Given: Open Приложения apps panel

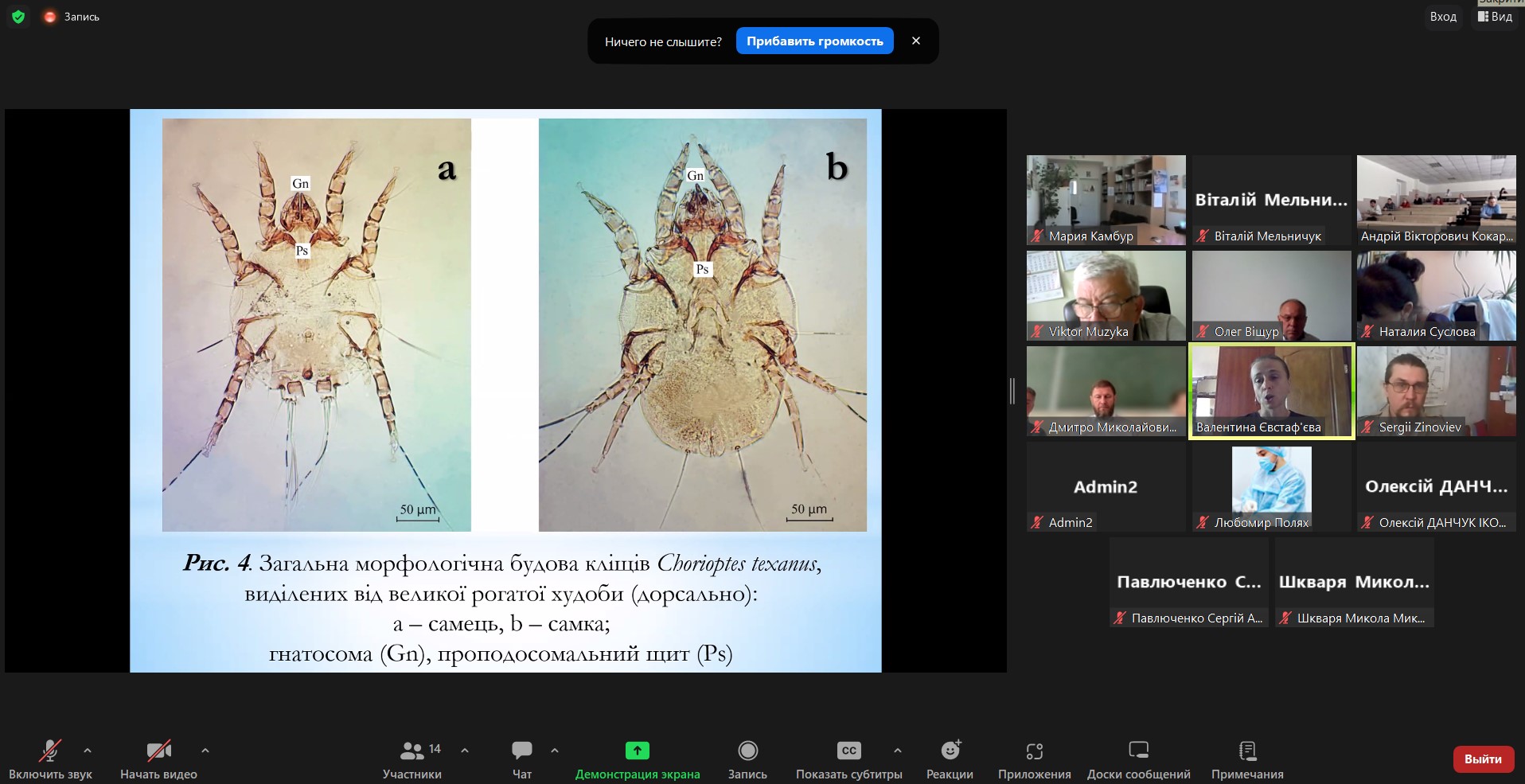Looking at the screenshot, I should tap(1034, 759).
